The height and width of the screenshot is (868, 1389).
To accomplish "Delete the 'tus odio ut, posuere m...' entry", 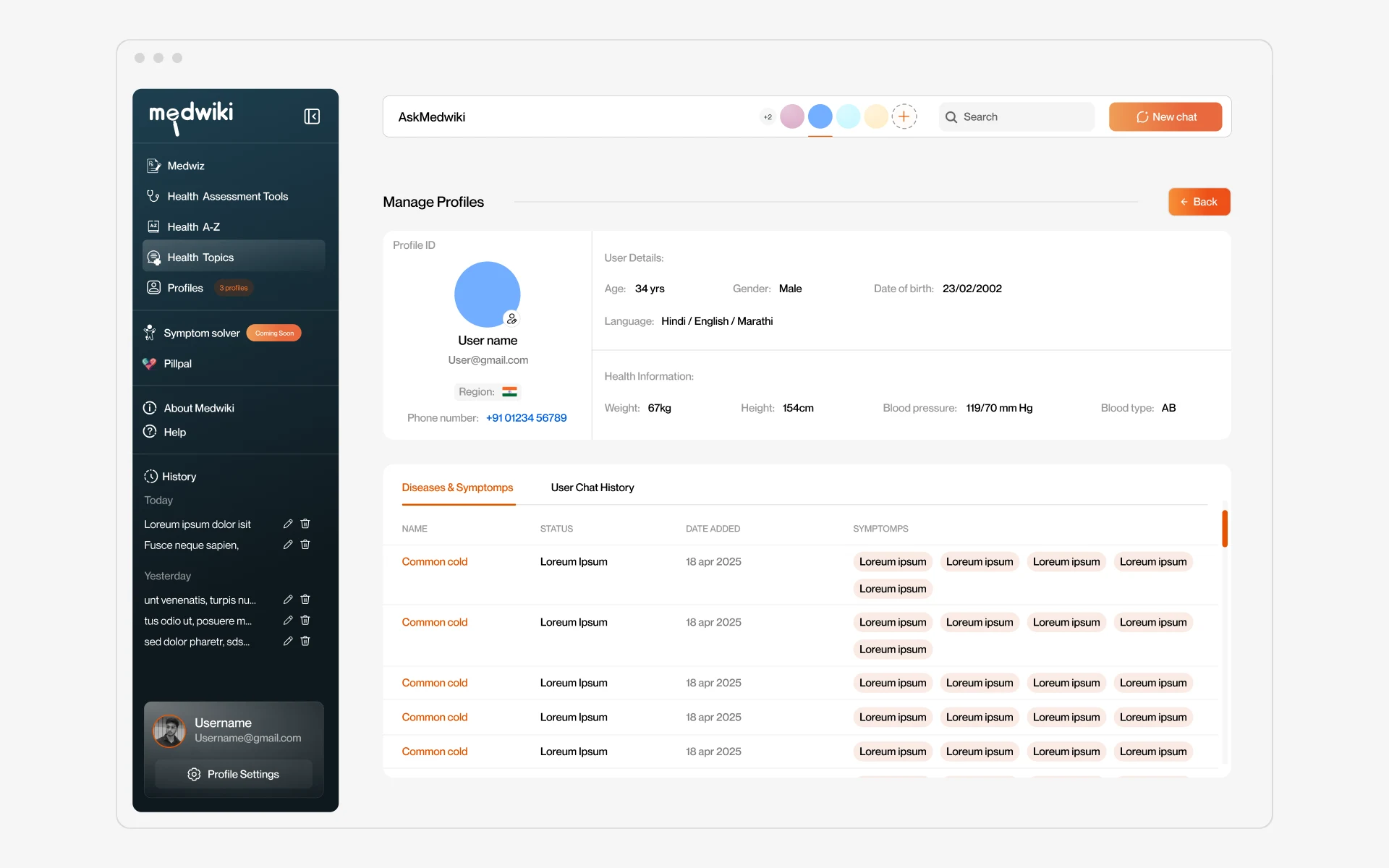I will click(x=305, y=621).
